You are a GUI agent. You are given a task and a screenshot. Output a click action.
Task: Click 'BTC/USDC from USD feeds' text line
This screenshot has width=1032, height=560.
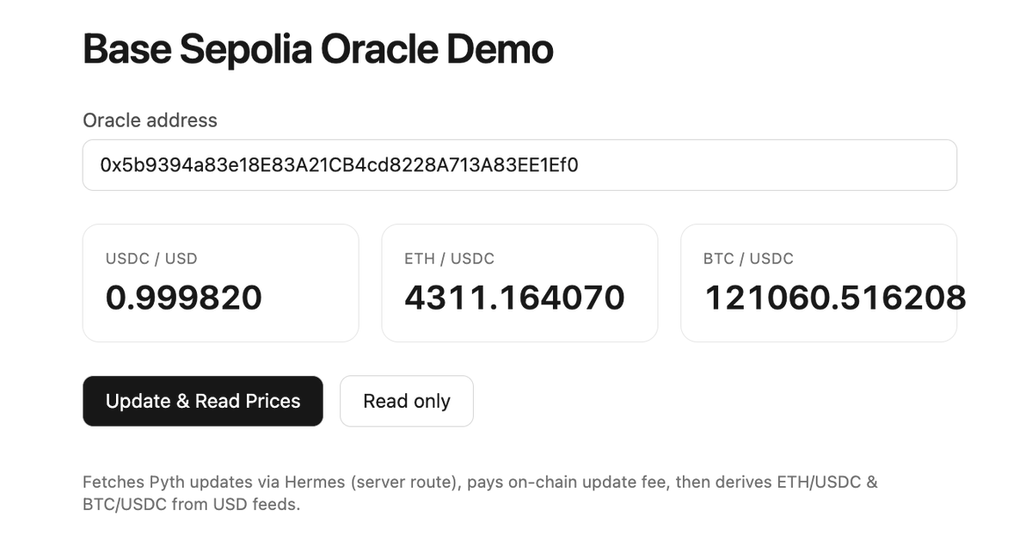click(x=191, y=504)
